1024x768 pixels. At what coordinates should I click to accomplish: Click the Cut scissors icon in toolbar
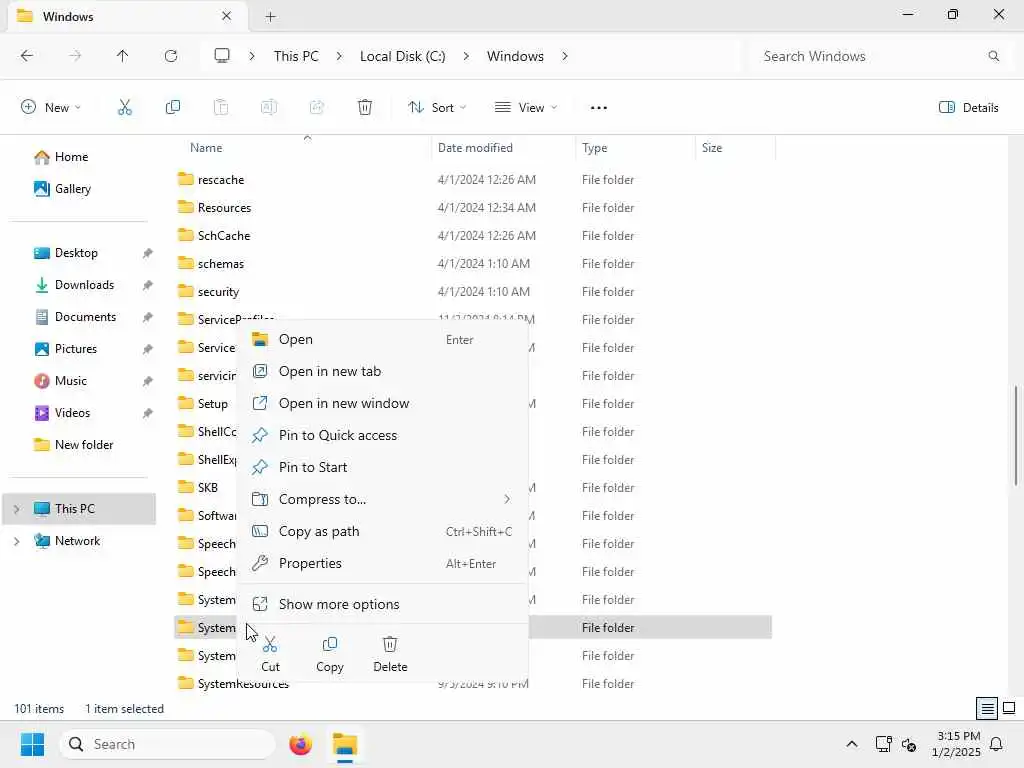pos(125,108)
